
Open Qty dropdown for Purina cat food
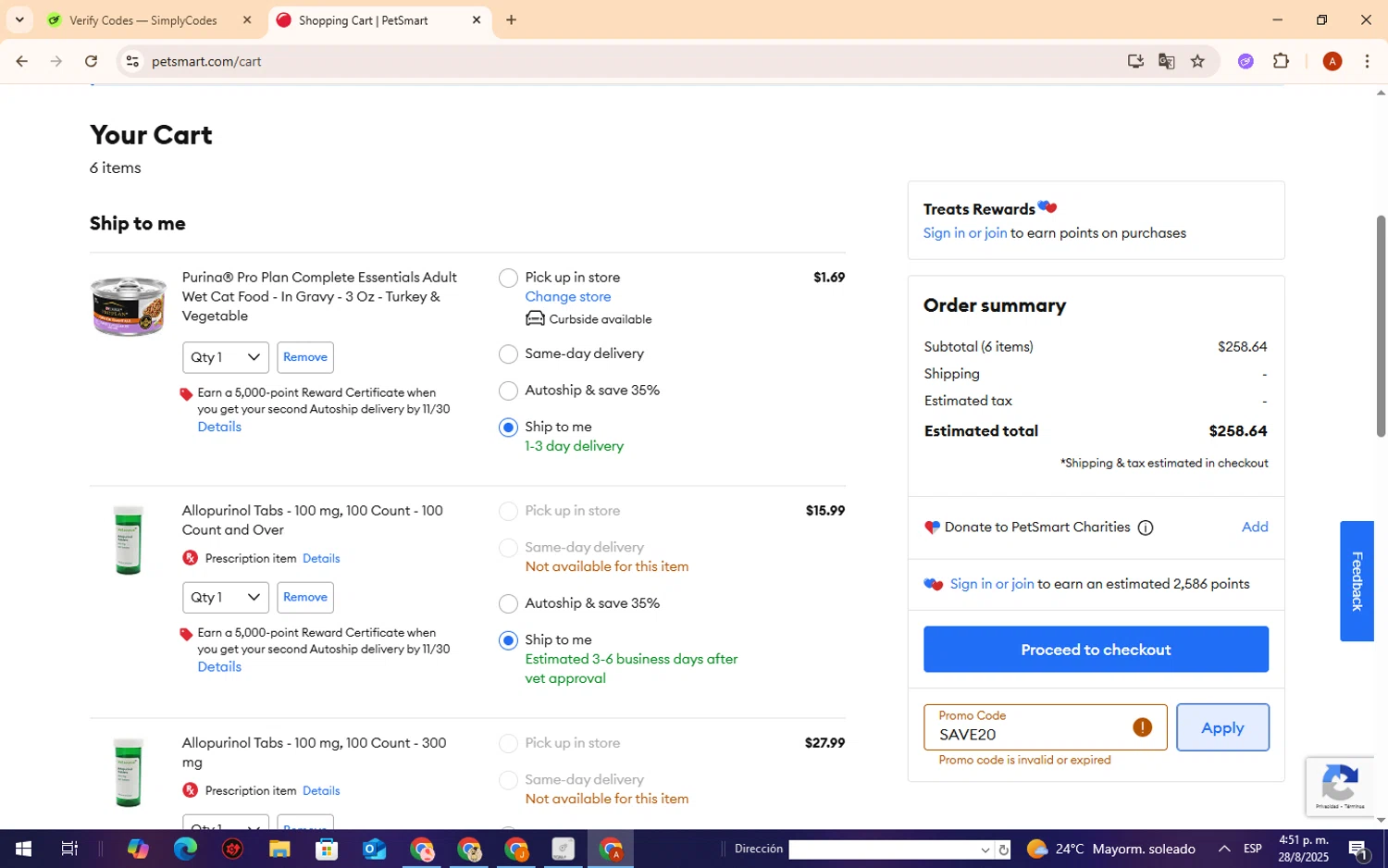(226, 357)
